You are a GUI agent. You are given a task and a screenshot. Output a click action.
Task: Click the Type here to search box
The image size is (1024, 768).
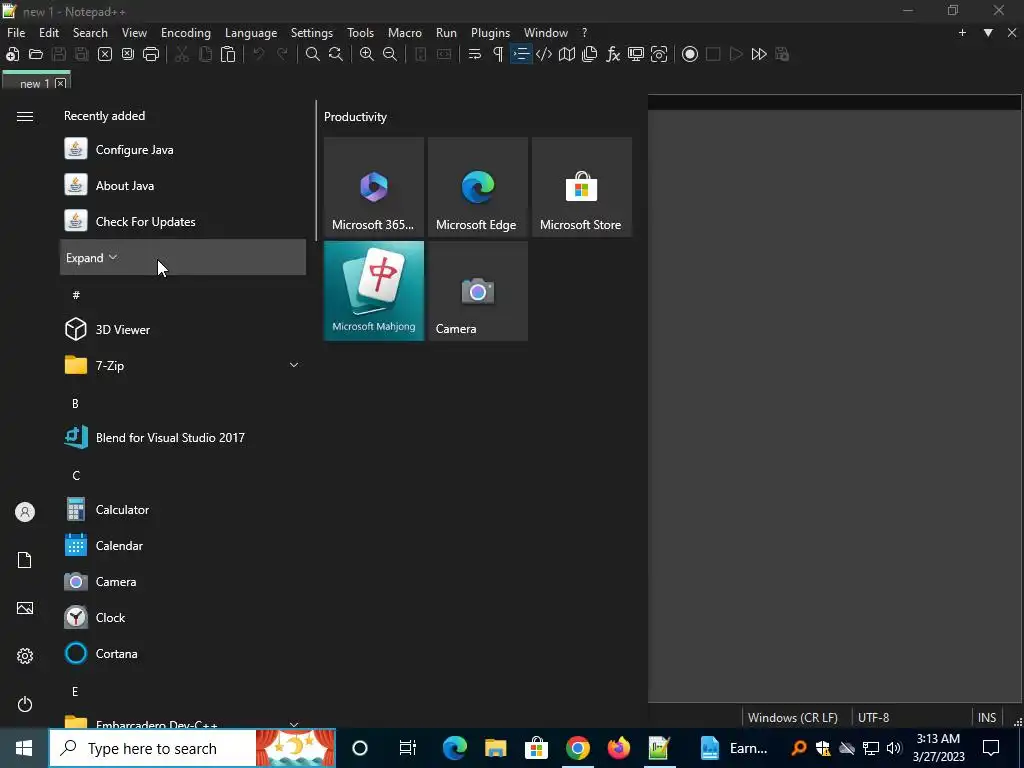tap(192, 748)
